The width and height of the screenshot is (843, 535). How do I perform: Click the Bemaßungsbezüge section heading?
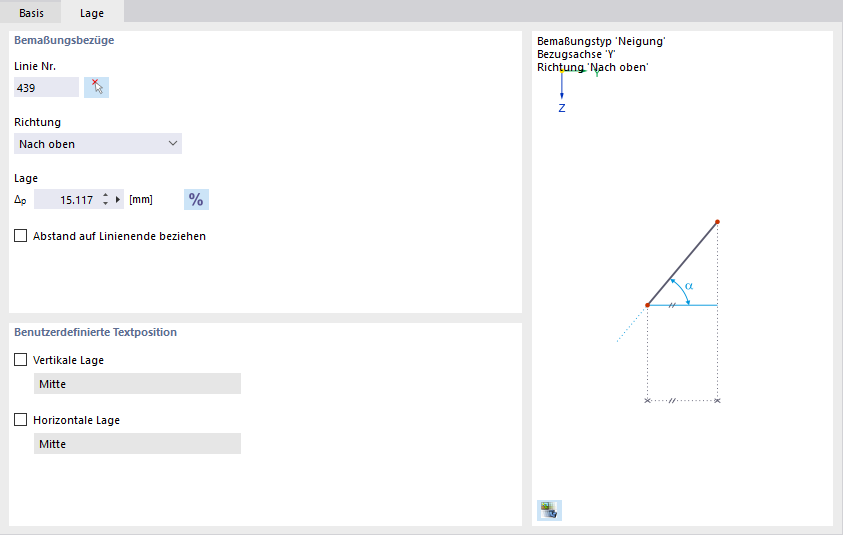[64, 40]
